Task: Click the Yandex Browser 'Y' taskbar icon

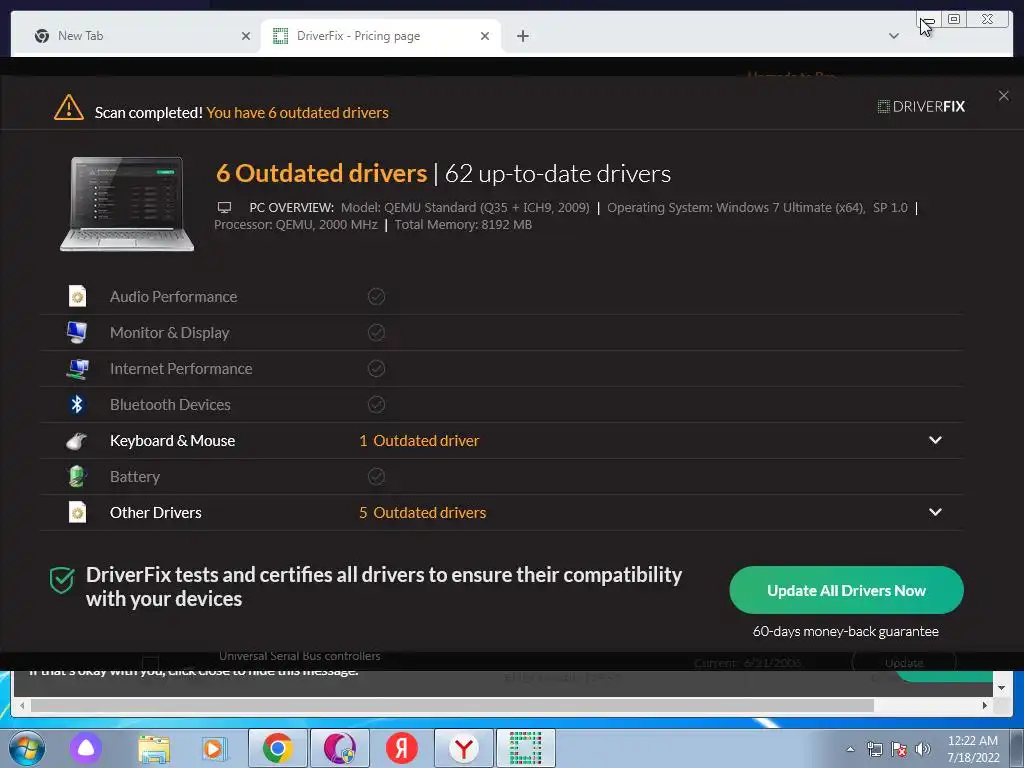Action: coord(463,748)
